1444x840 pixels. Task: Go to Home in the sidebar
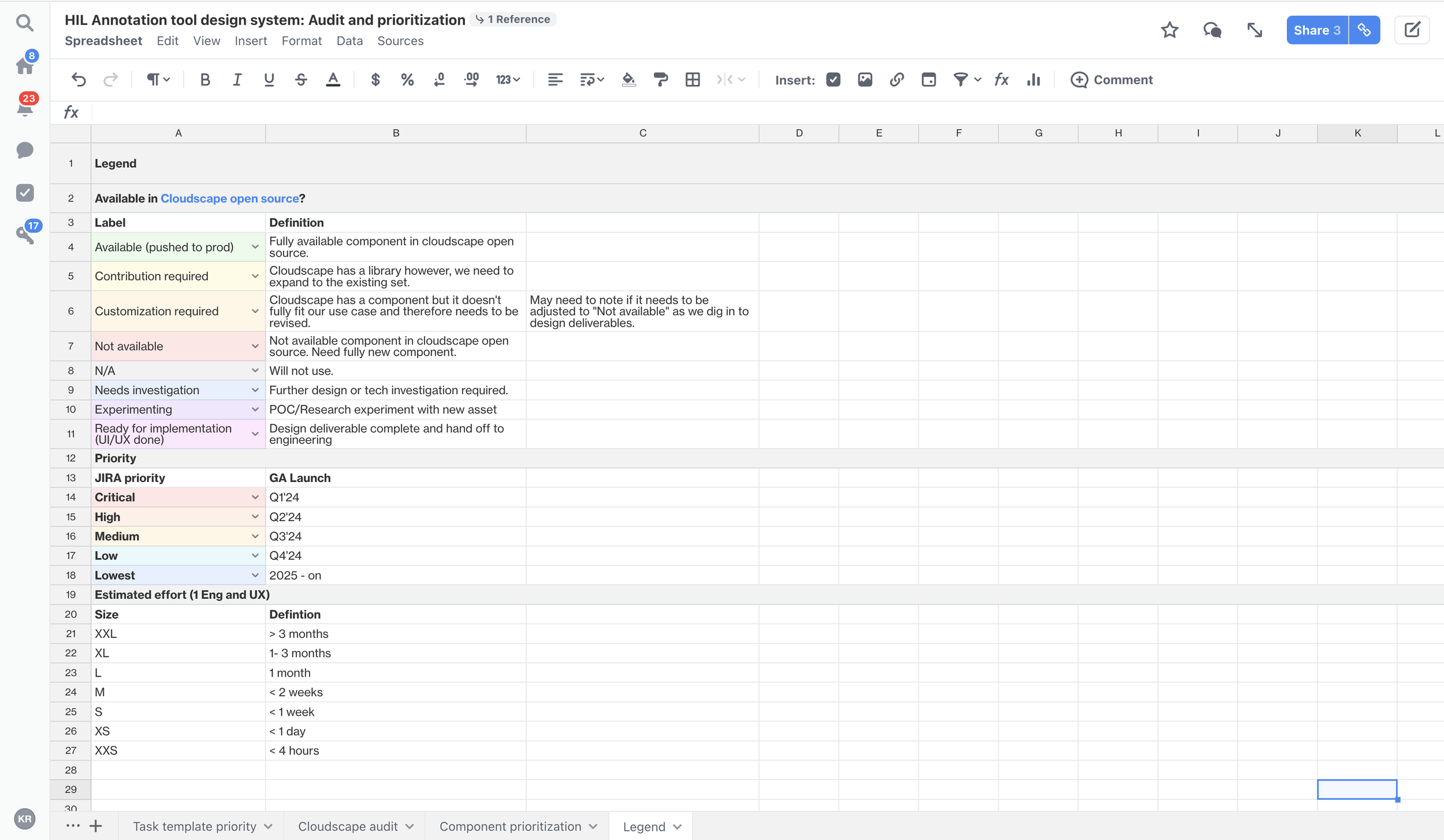[x=24, y=65]
